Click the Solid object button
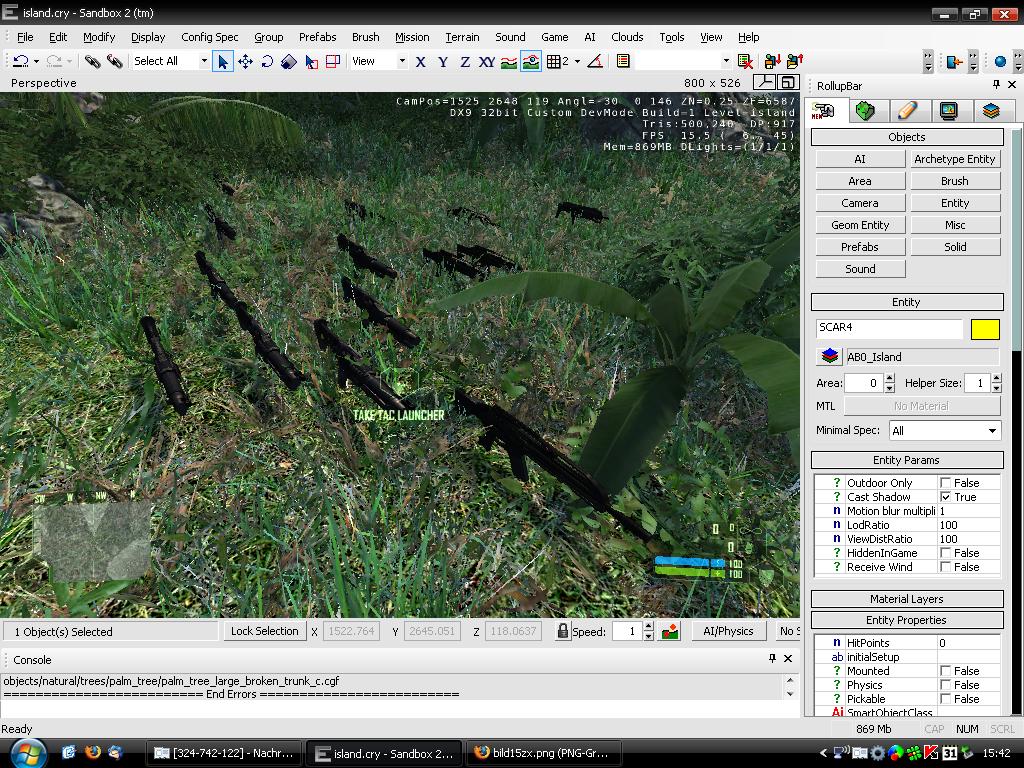The width and height of the screenshot is (1024, 768). [x=955, y=247]
